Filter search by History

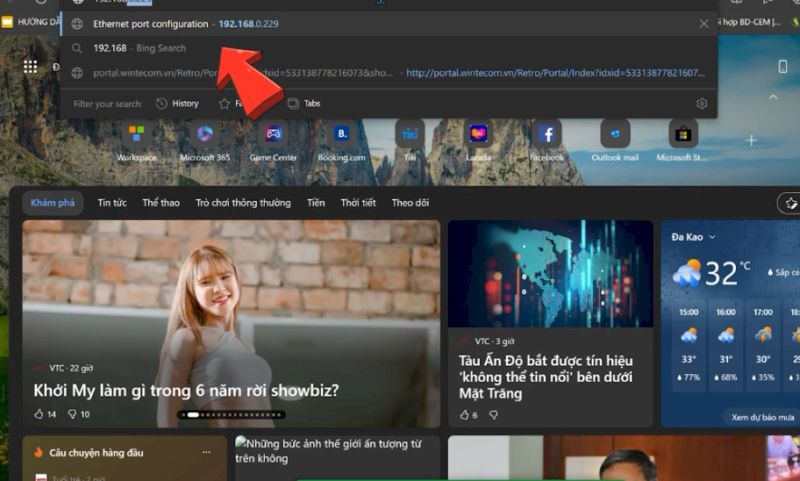[178, 104]
